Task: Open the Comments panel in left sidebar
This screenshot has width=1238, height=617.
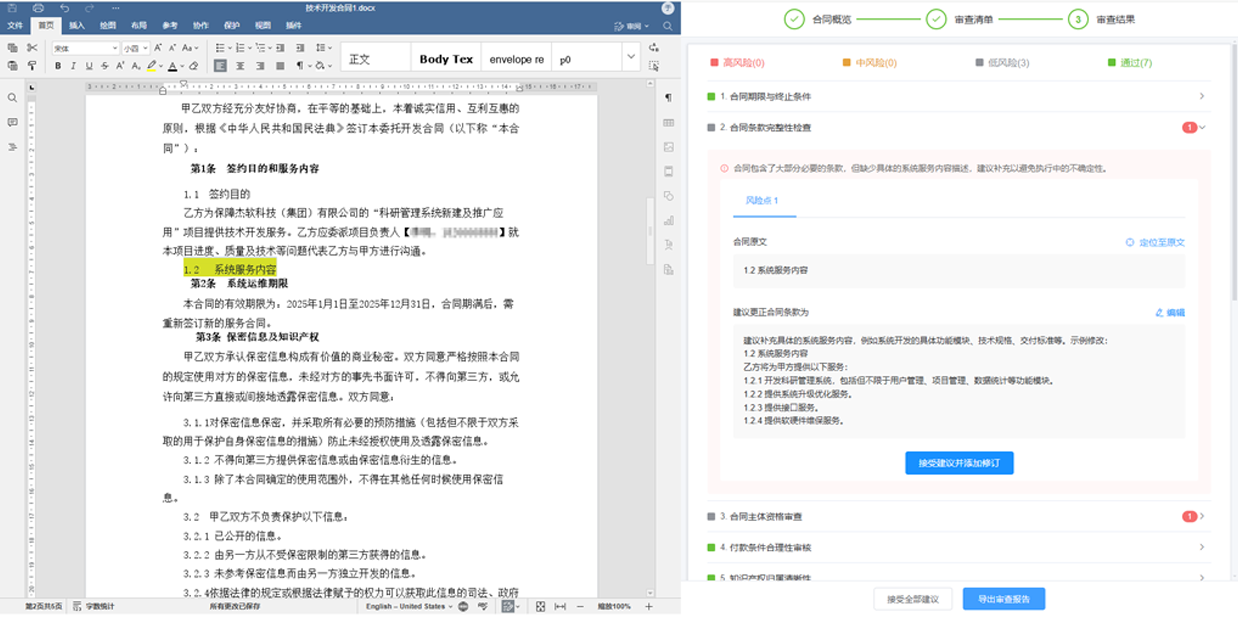Action: pyautogui.click(x=12, y=122)
